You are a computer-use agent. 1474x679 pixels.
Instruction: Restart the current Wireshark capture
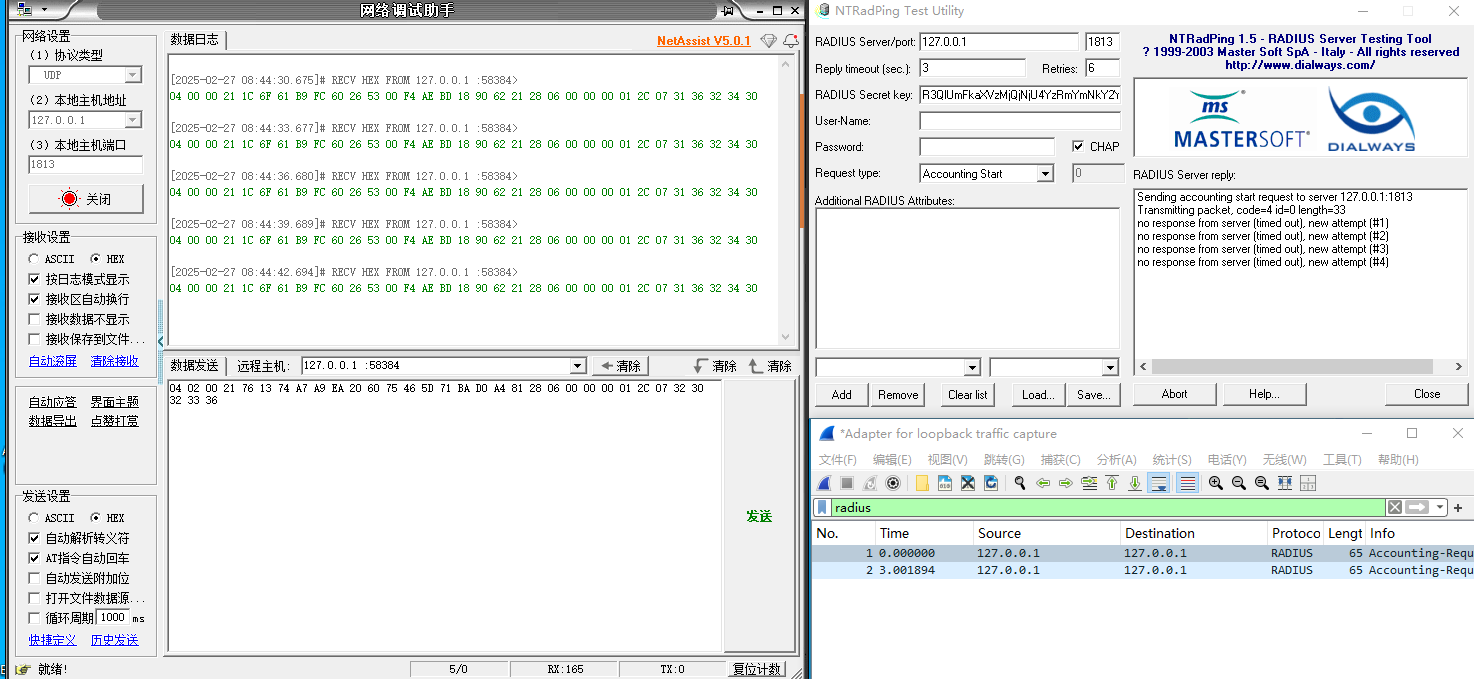coord(869,483)
